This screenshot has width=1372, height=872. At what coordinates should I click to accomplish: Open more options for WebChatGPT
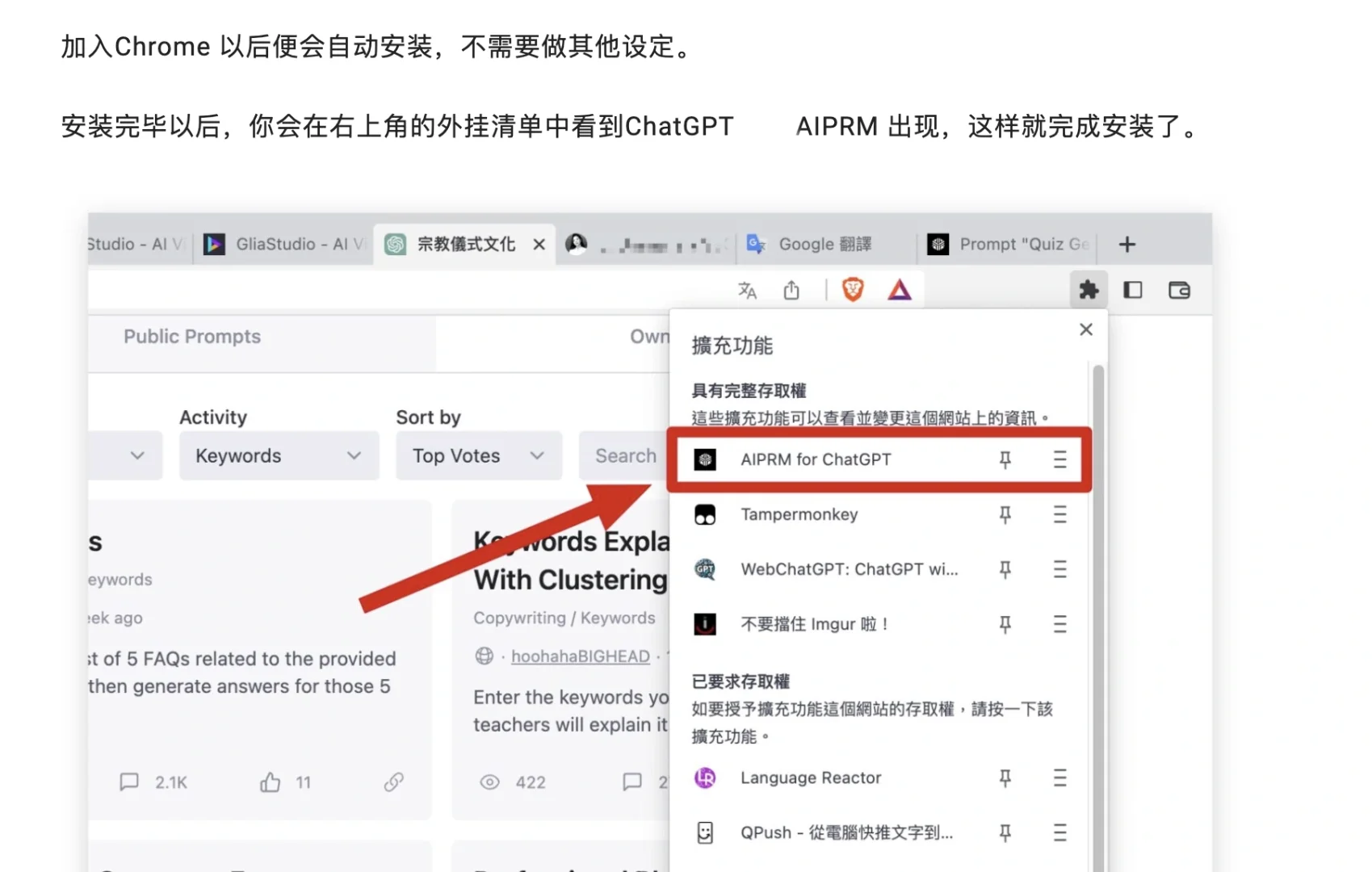pos(1060,569)
